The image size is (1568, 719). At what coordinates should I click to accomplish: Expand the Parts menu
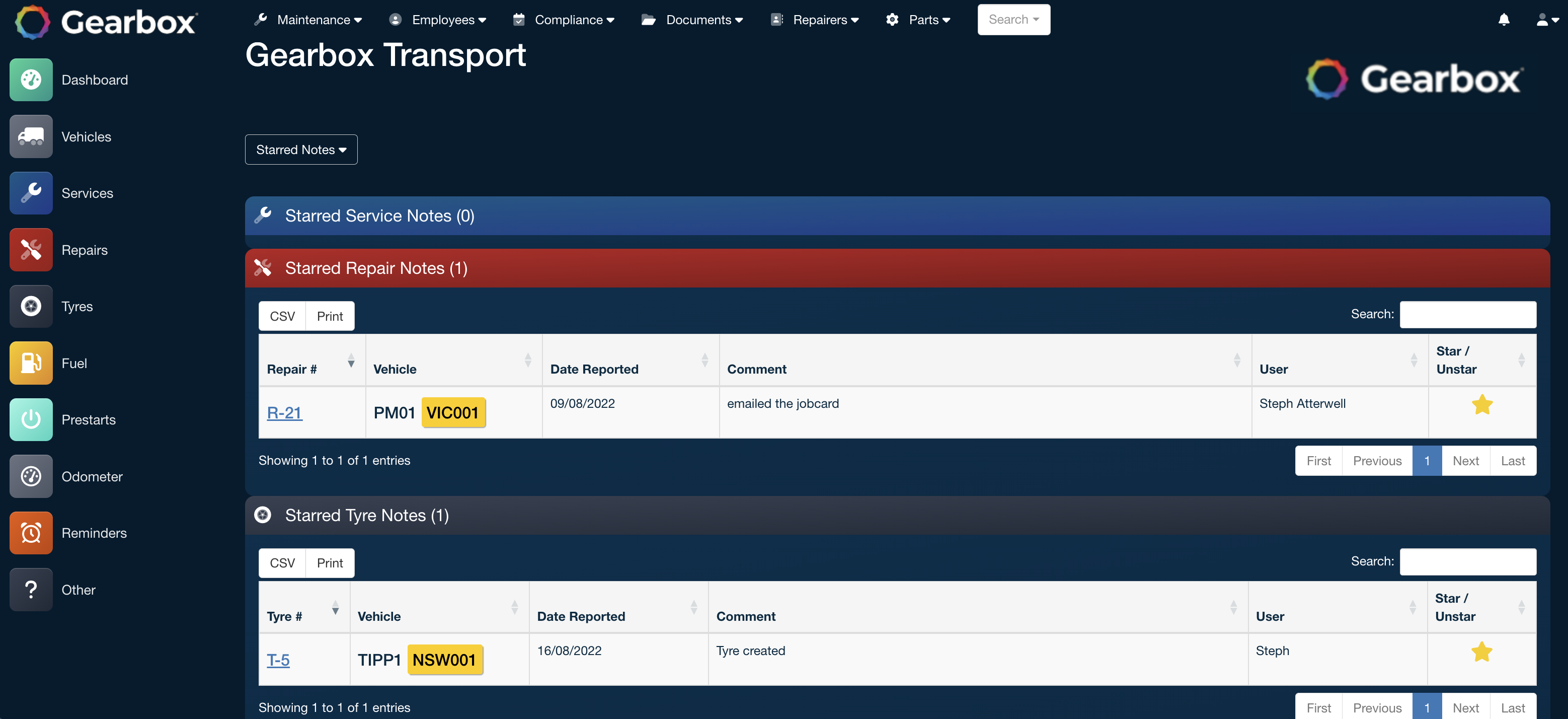pos(918,20)
